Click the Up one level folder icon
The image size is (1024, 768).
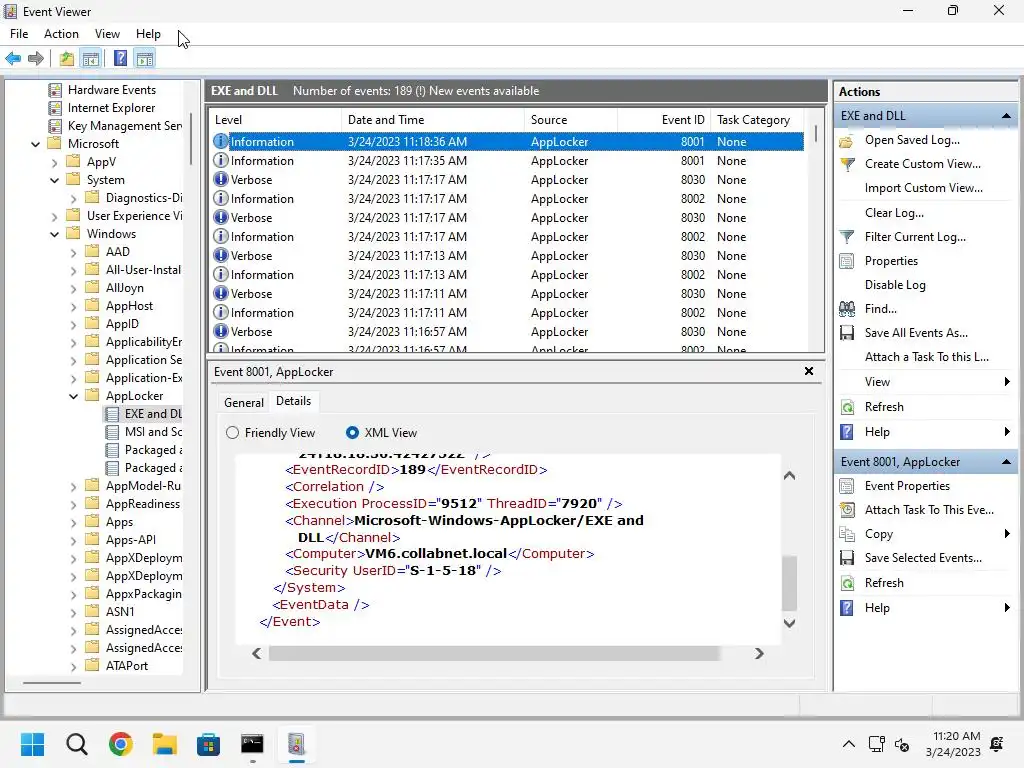tap(67, 59)
